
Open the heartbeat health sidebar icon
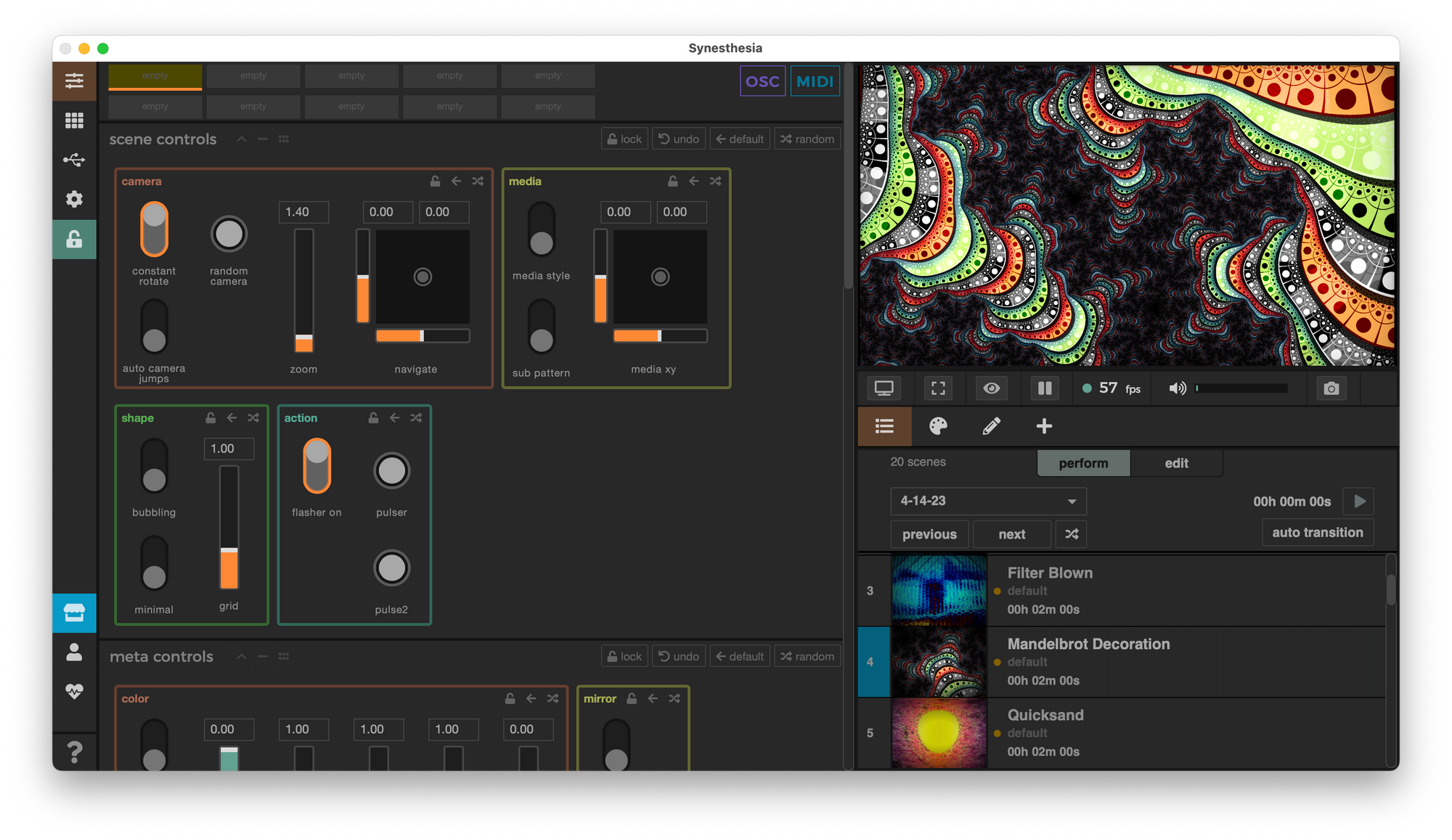[x=74, y=691]
